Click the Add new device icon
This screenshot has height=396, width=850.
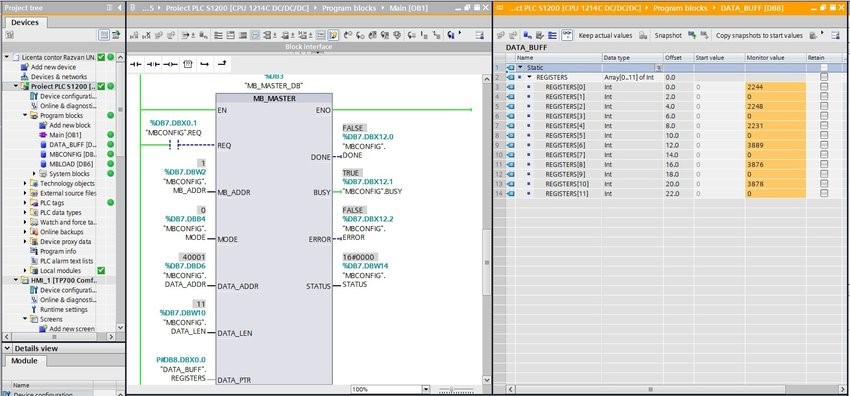click(24, 67)
